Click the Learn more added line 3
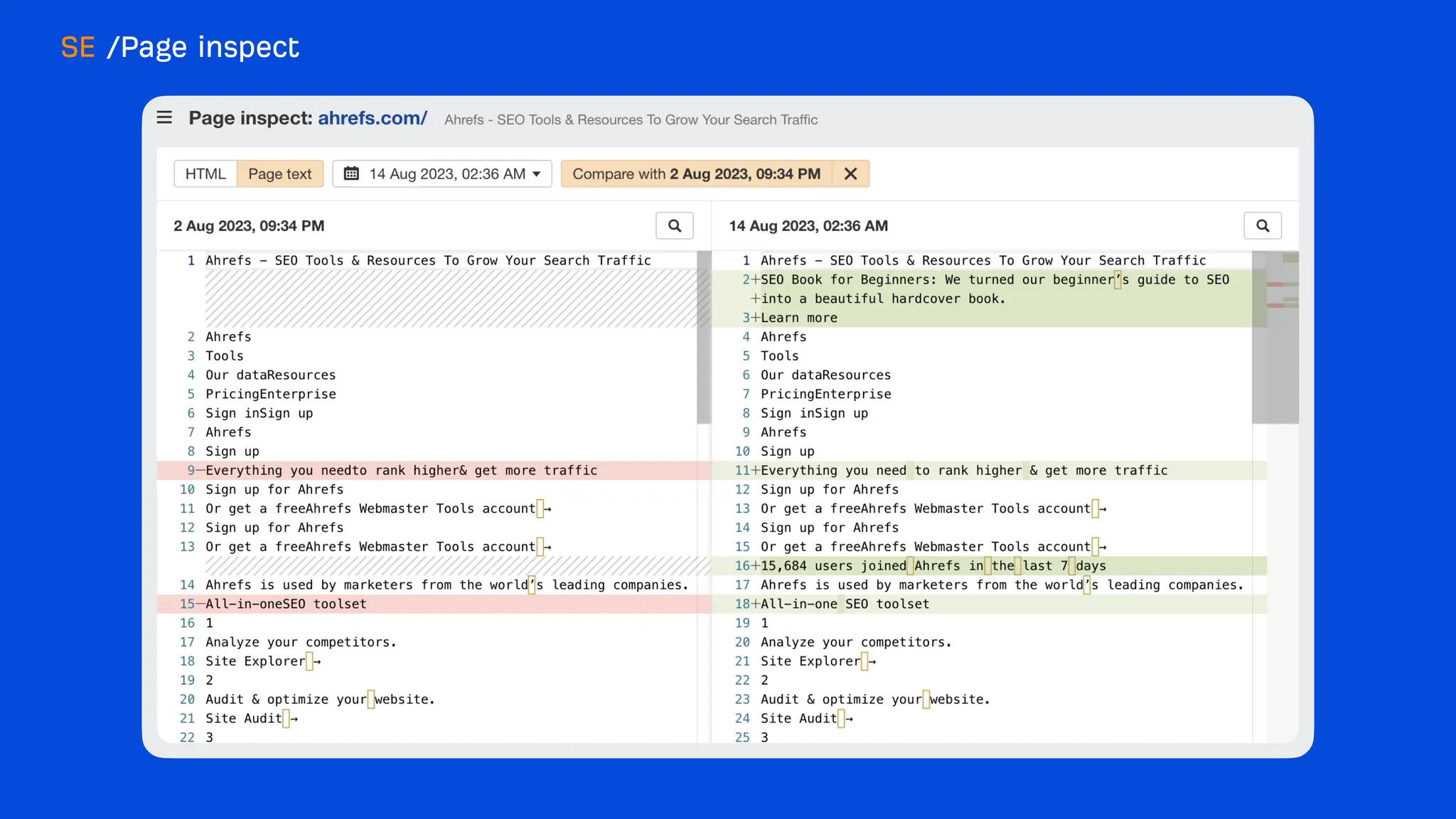Screen dimensions: 1456x819 pyautogui.click(x=798, y=318)
